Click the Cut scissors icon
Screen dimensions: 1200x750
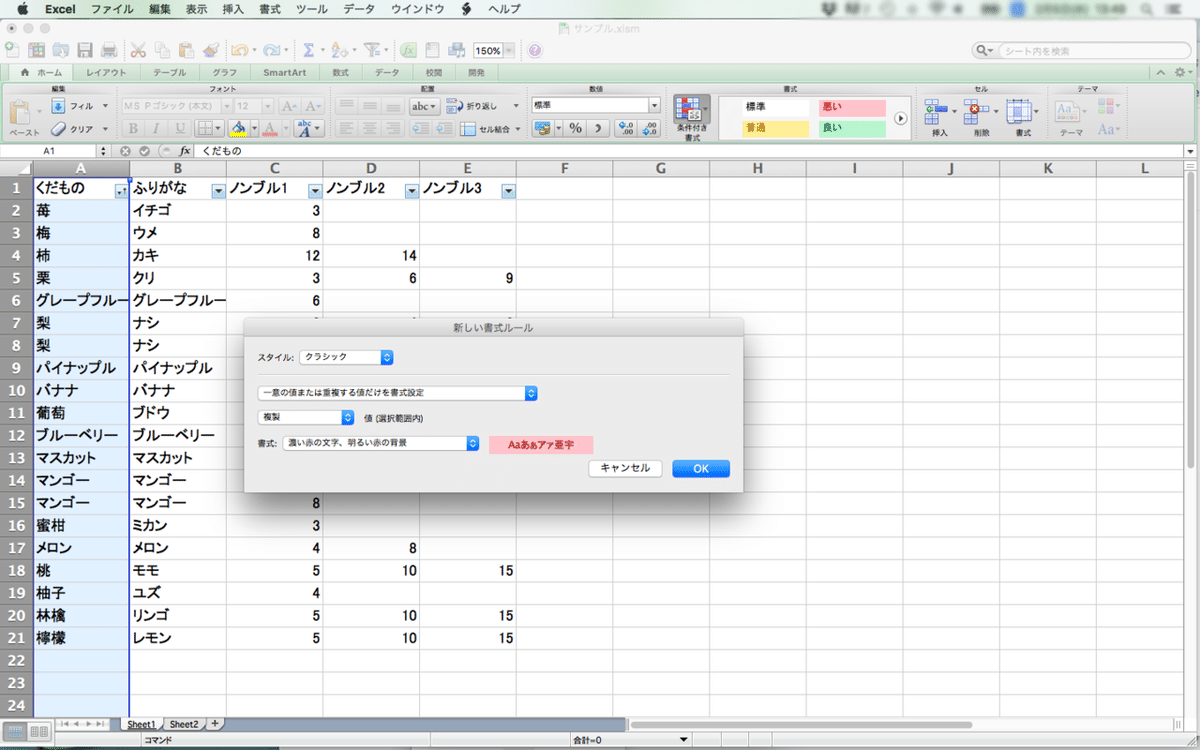click(x=137, y=50)
